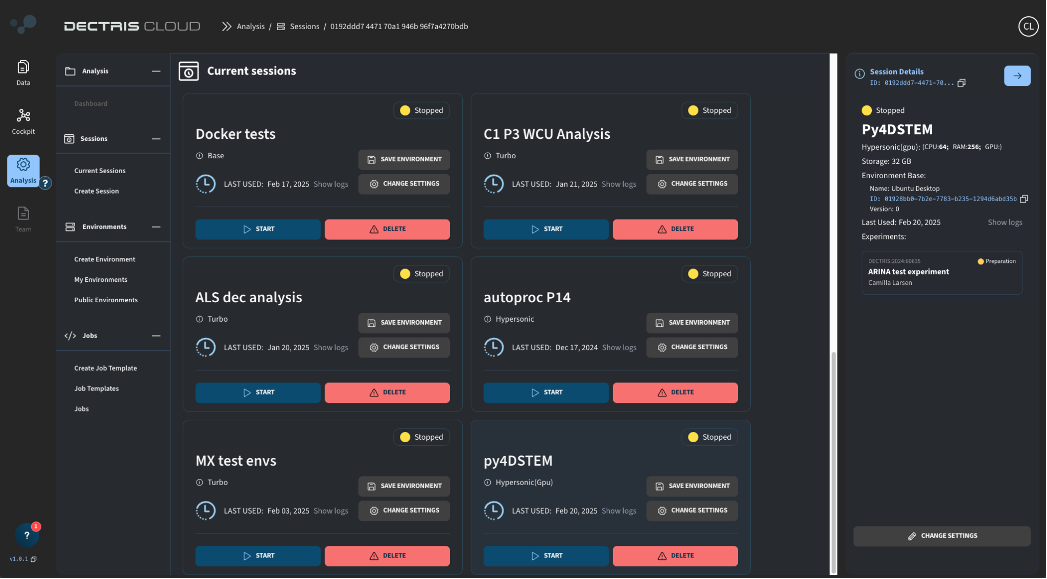Open My Environments menu item
1047x579 pixels.
[x=100, y=280]
